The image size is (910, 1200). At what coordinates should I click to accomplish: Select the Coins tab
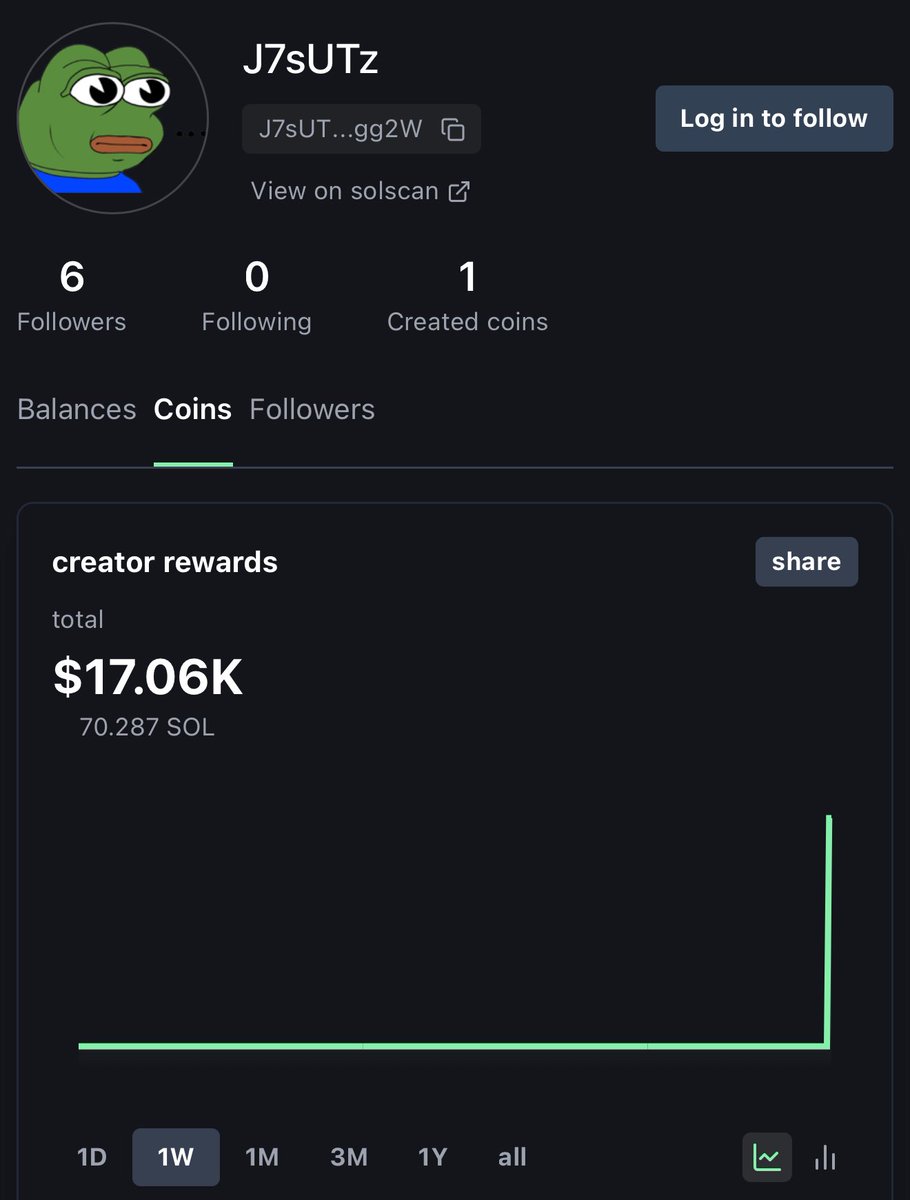pos(193,409)
